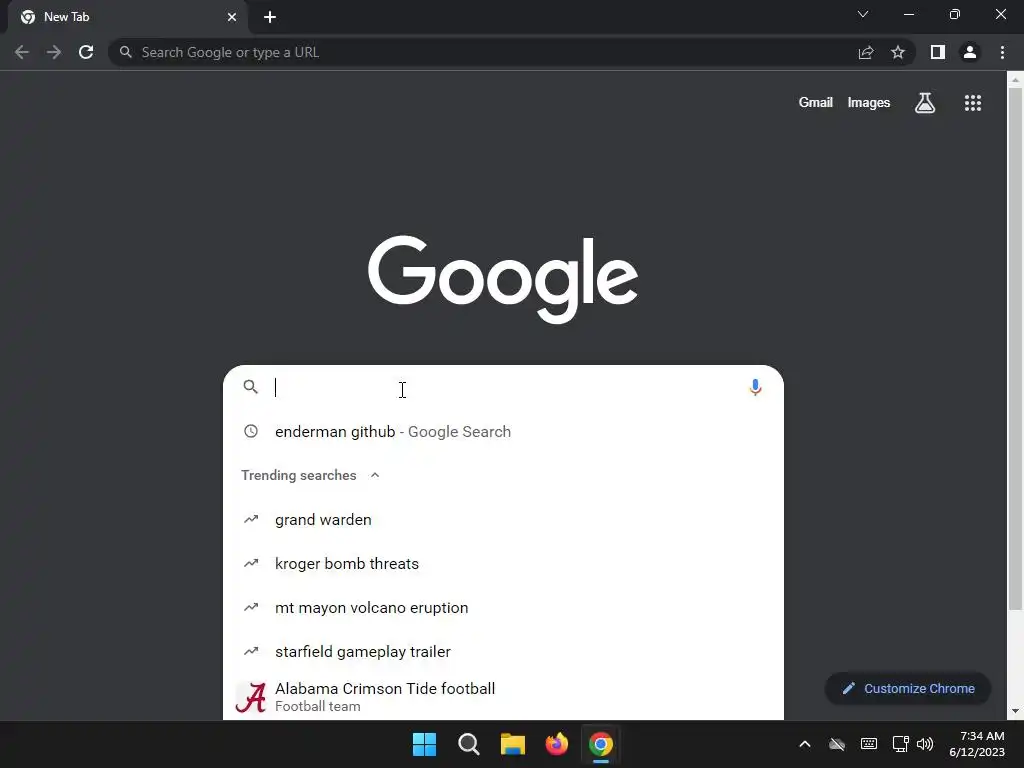Image resolution: width=1024 pixels, height=768 pixels.
Task: Click the mt mayon volcano trend icon
Action: [251, 607]
